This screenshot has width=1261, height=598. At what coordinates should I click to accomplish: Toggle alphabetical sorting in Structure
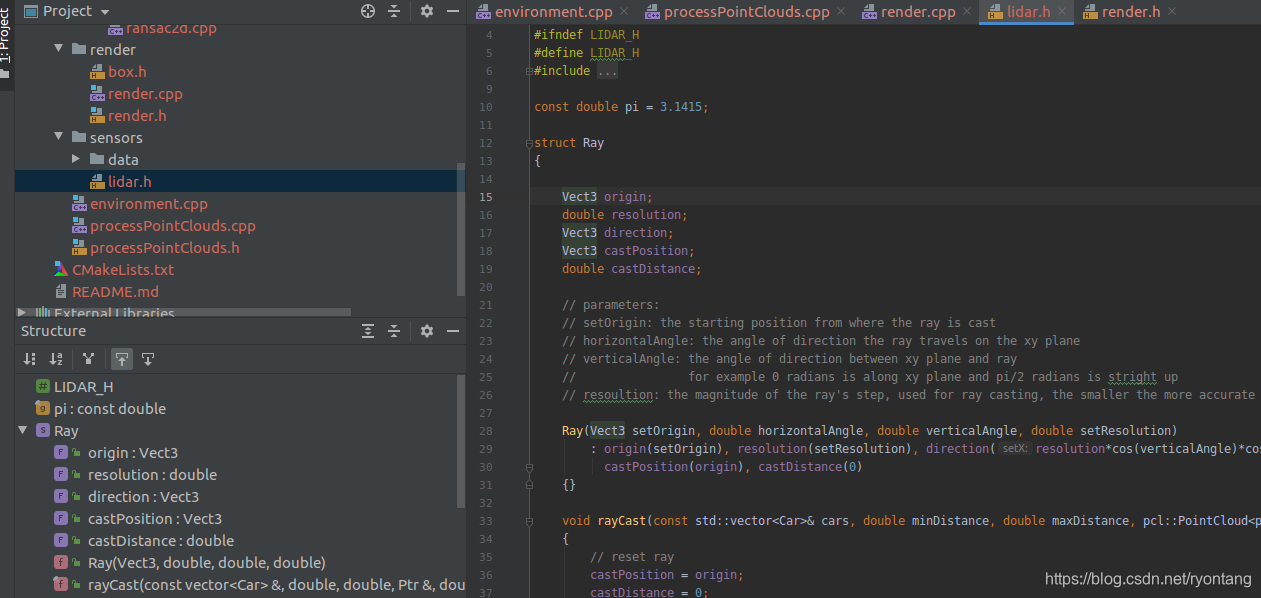click(56, 358)
